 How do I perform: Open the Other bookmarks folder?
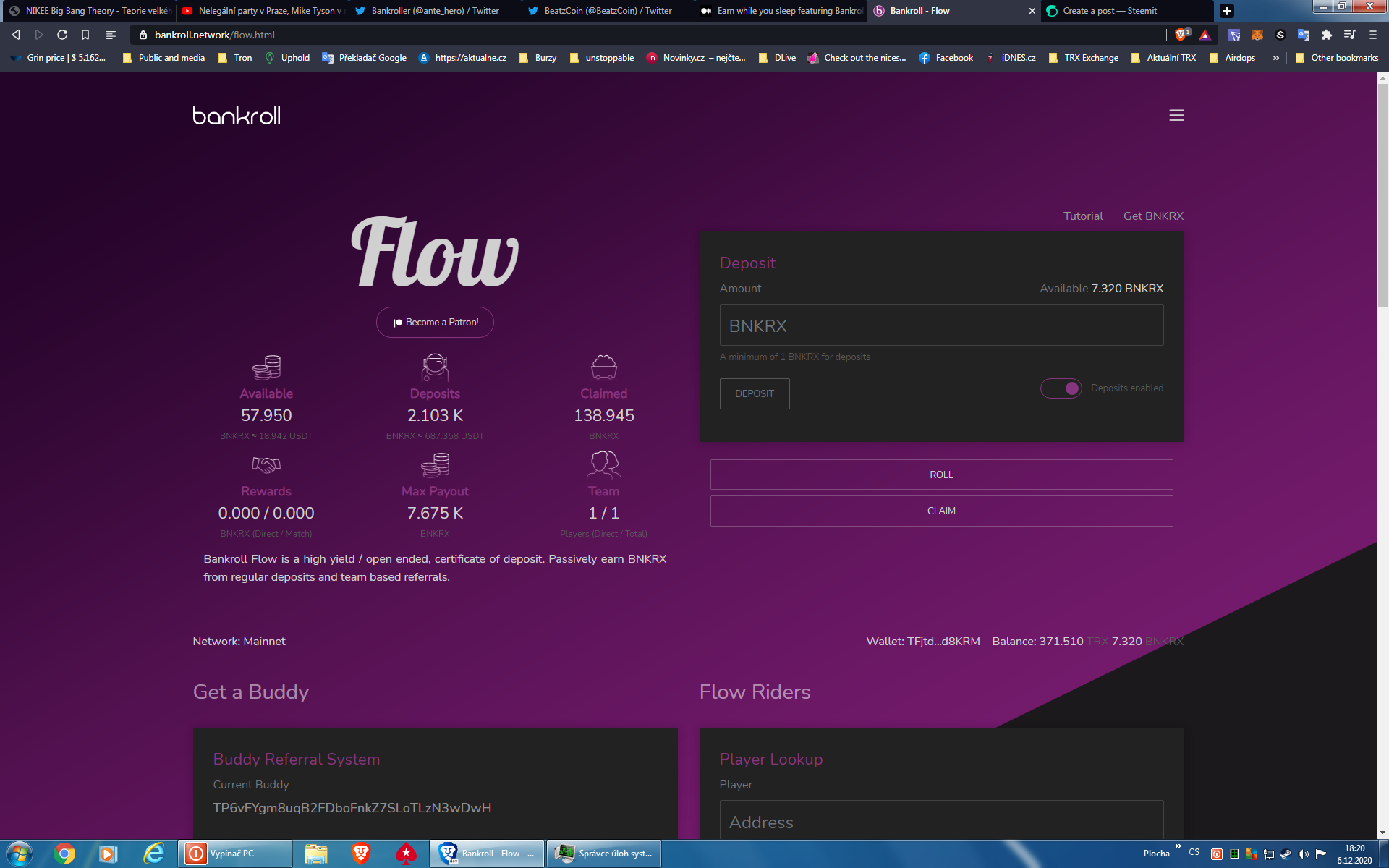point(1337,58)
